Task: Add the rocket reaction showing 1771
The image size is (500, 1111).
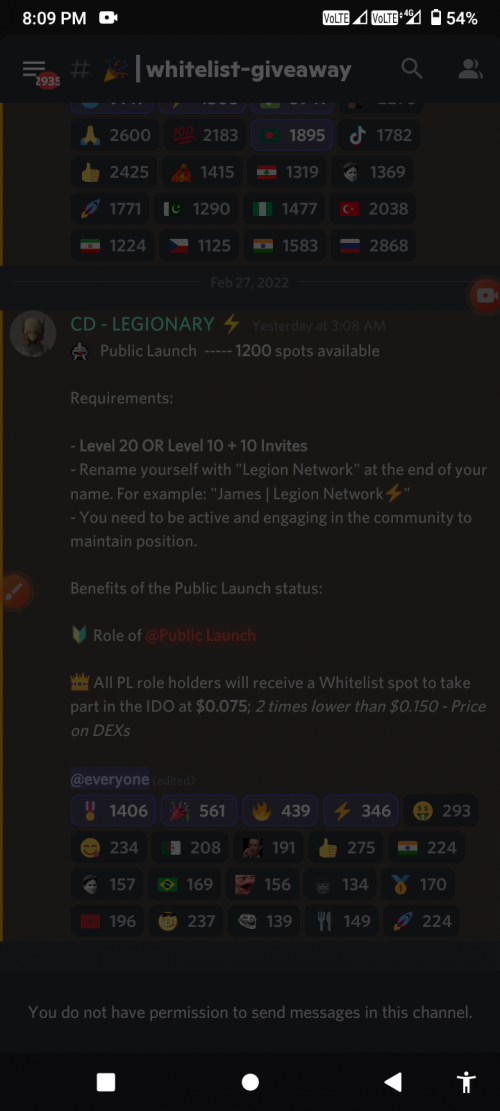Action: click(x=110, y=208)
